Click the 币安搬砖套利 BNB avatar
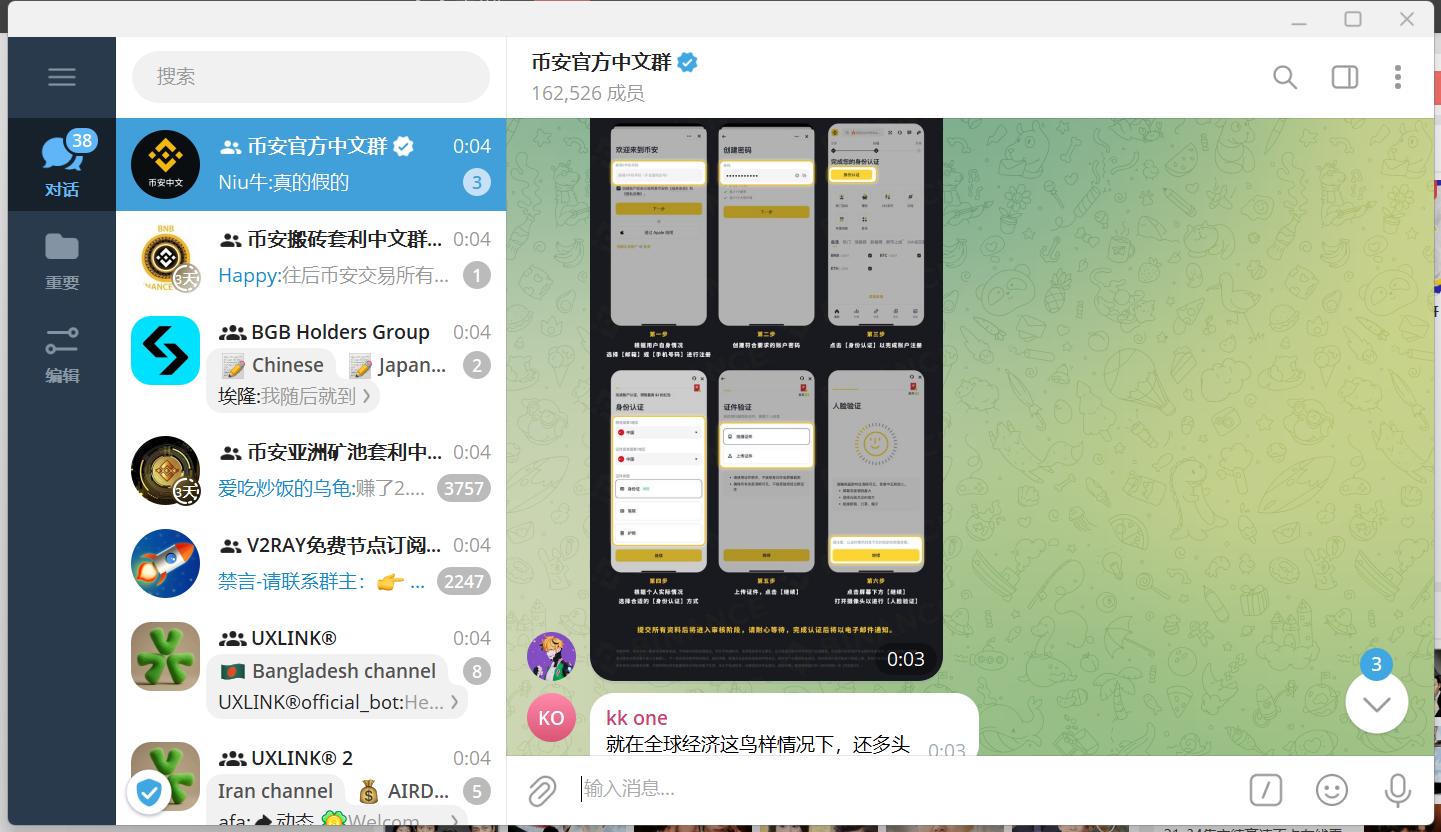 click(x=166, y=258)
